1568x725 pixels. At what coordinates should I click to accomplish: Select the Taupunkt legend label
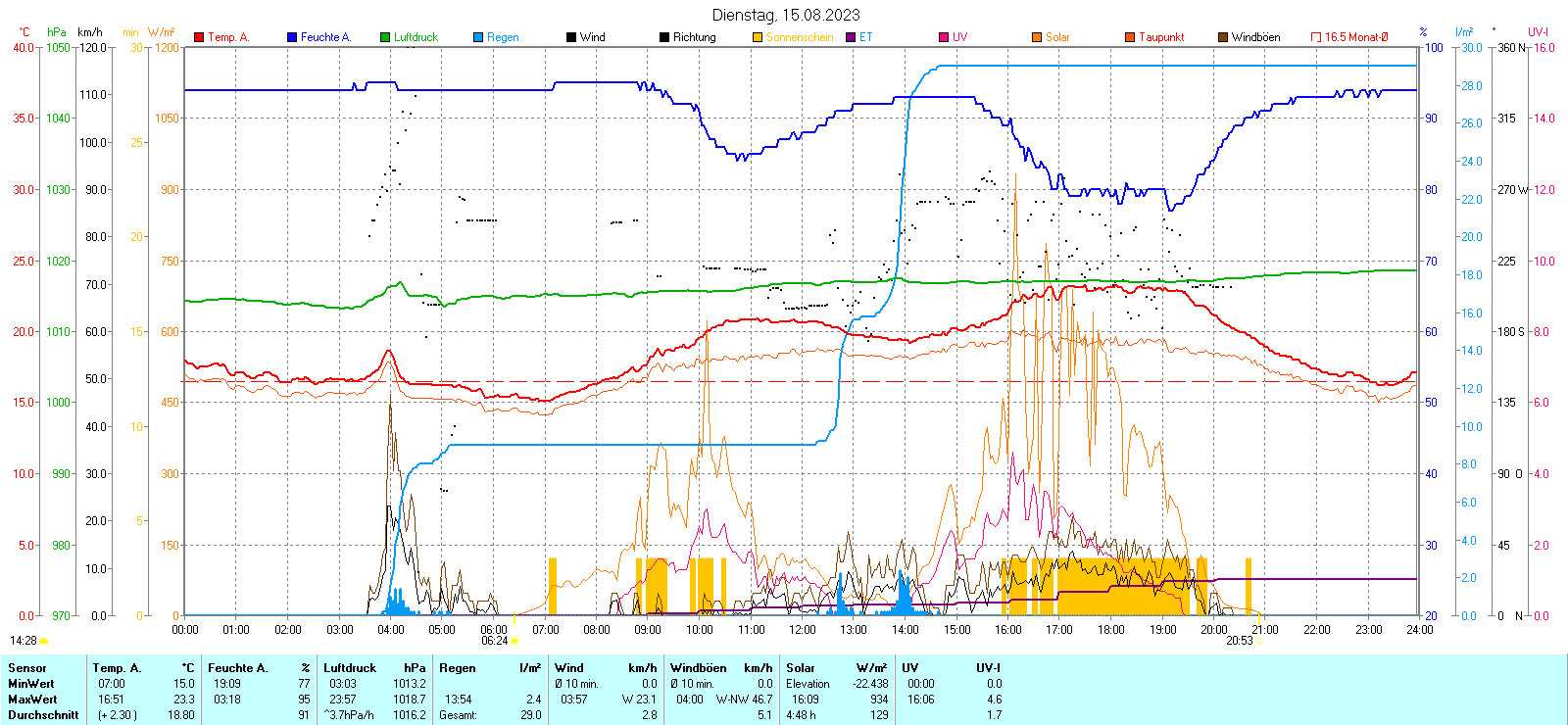[1161, 37]
